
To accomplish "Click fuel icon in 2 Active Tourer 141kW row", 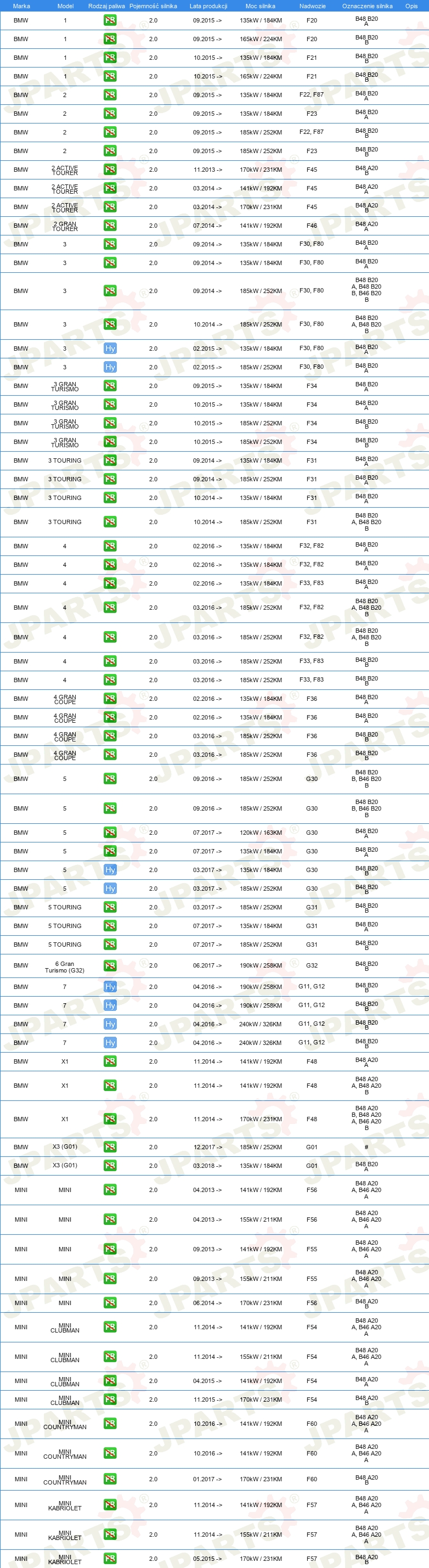I will [110, 188].
